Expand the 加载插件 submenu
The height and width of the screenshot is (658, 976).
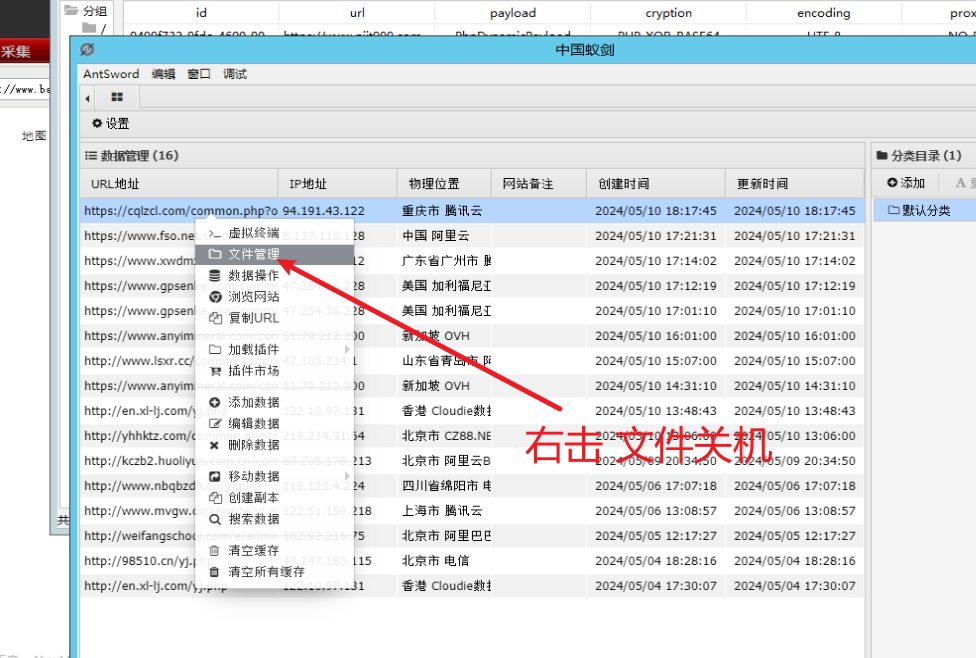click(253, 350)
